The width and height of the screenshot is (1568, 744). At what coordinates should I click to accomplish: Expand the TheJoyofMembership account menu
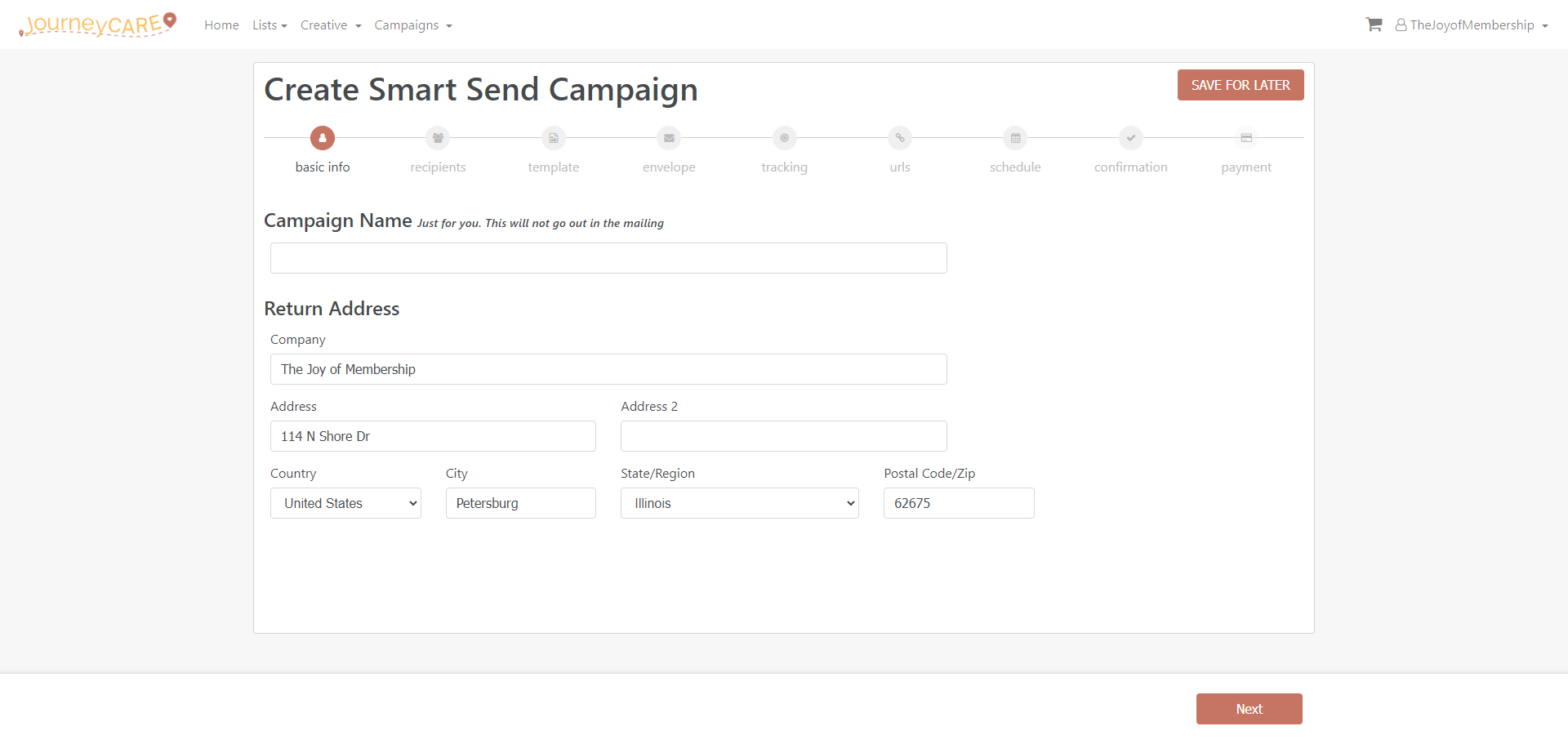pos(1472,25)
